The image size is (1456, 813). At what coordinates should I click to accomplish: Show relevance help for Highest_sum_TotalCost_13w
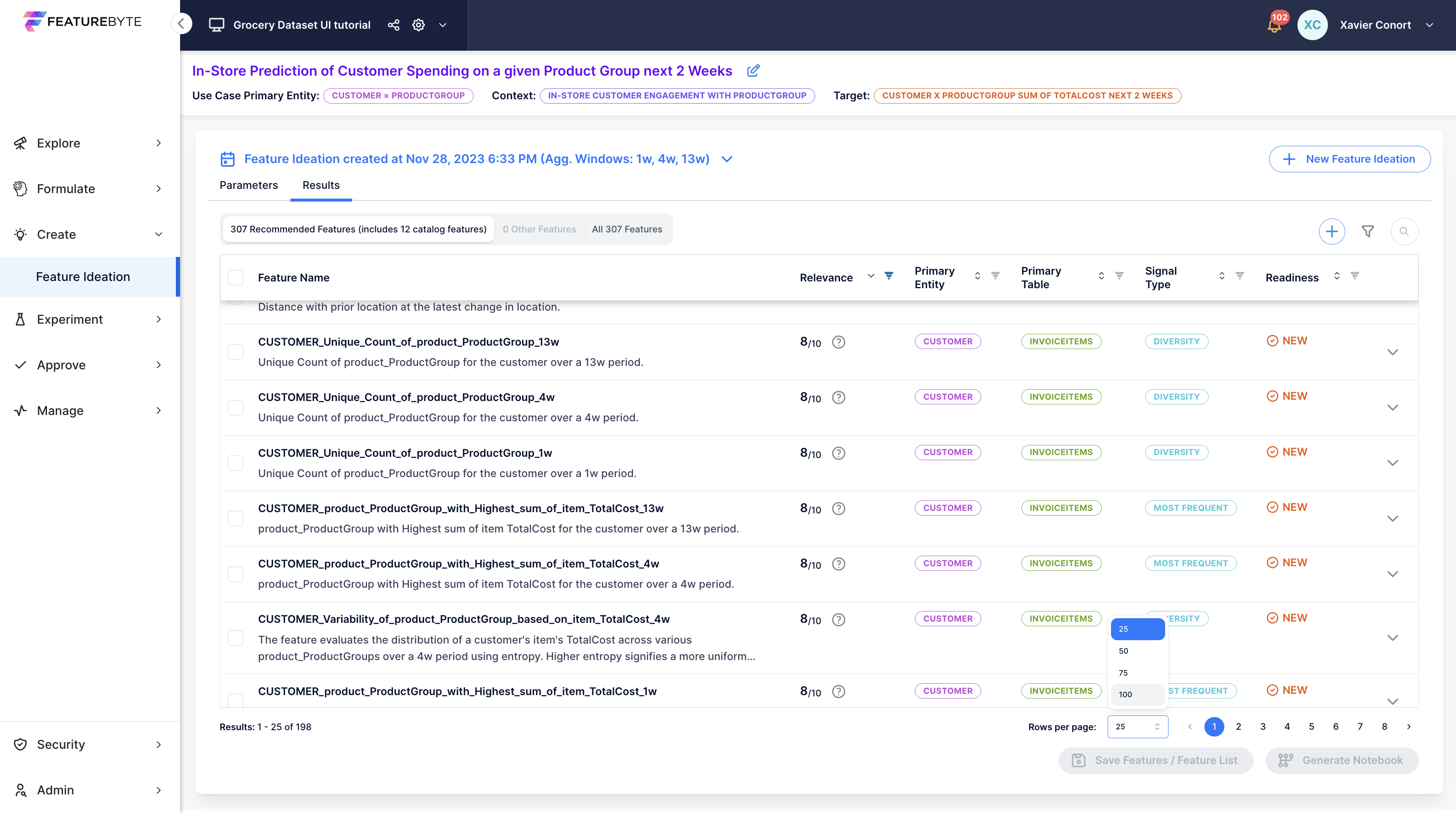pos(839,508)
